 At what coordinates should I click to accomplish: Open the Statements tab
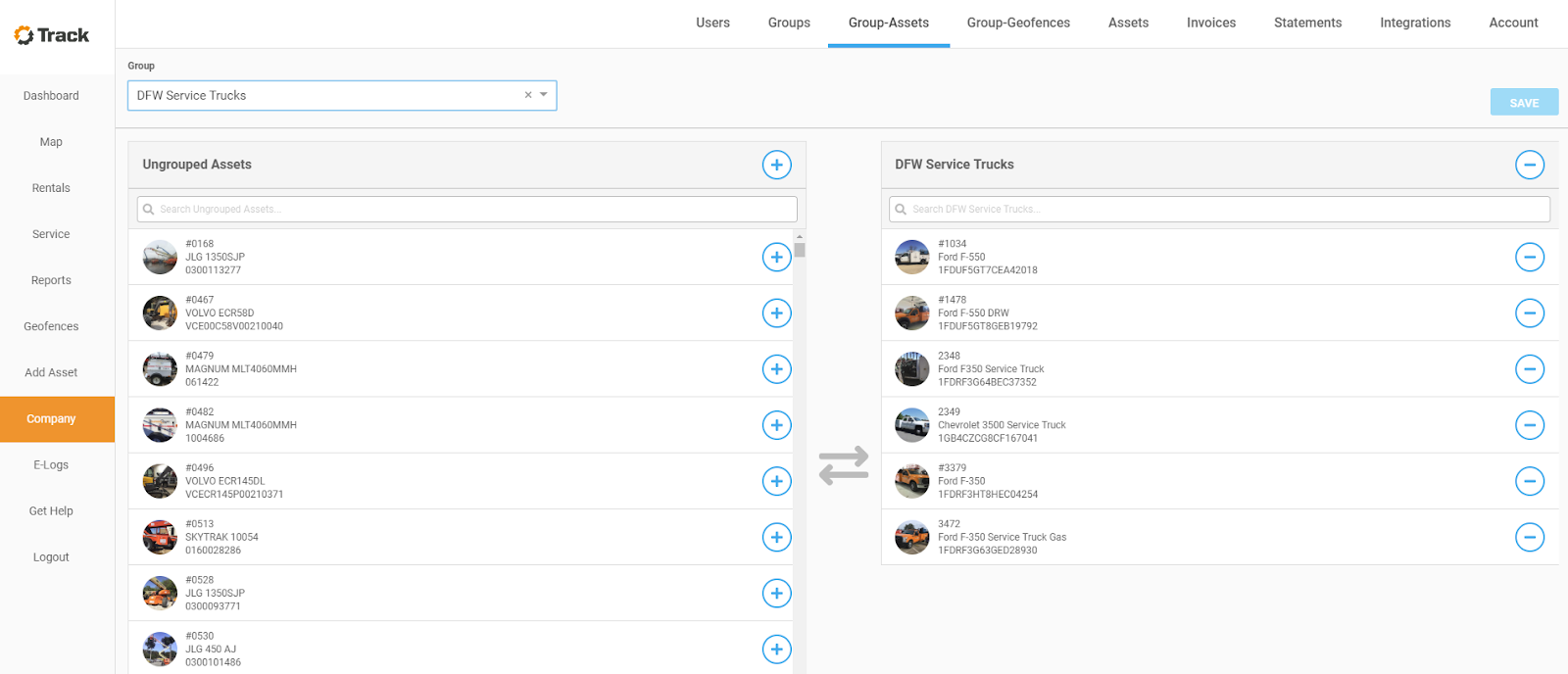[1307, 23]
